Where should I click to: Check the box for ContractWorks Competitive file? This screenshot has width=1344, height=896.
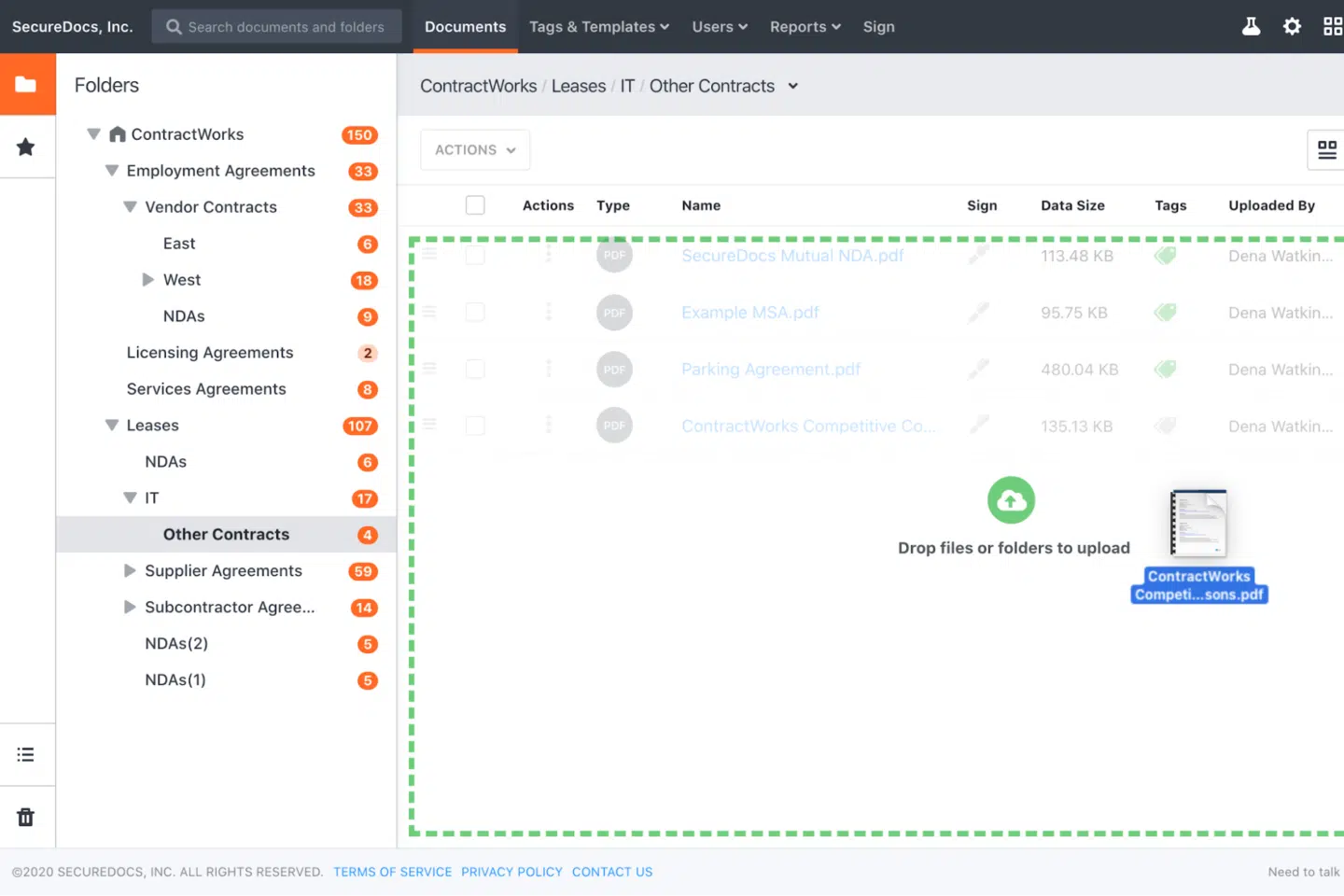(475, 426)
